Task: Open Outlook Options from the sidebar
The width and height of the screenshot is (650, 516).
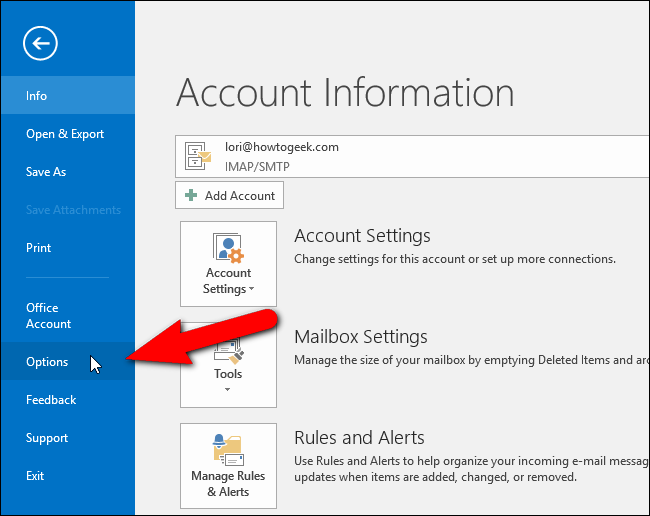Action: (47, 362)
